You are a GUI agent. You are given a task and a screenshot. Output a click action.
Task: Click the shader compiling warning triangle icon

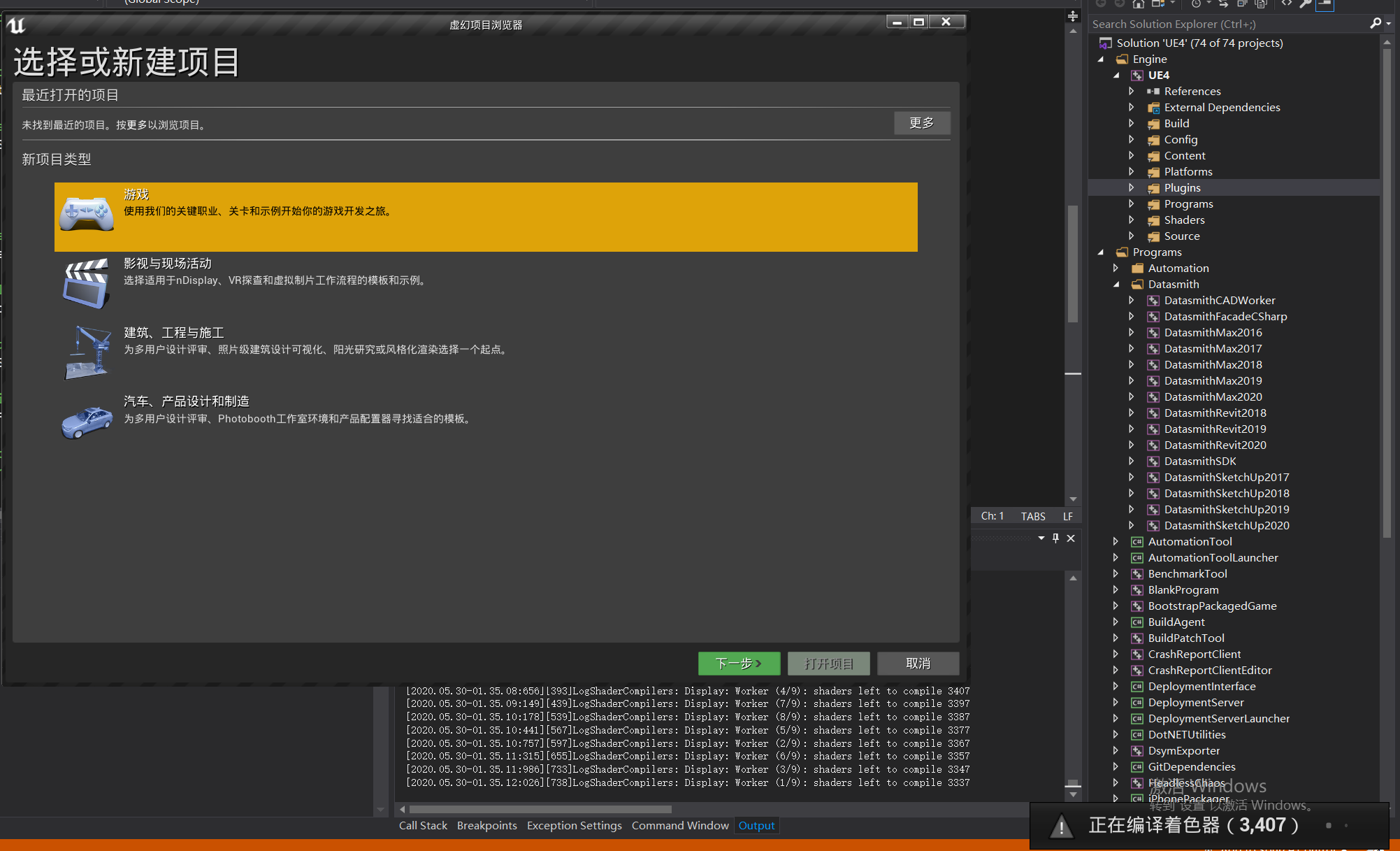(1061, 827)
